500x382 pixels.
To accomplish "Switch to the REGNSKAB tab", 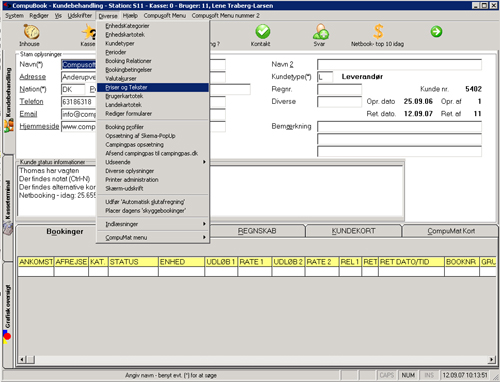I will tap(257, 231).
